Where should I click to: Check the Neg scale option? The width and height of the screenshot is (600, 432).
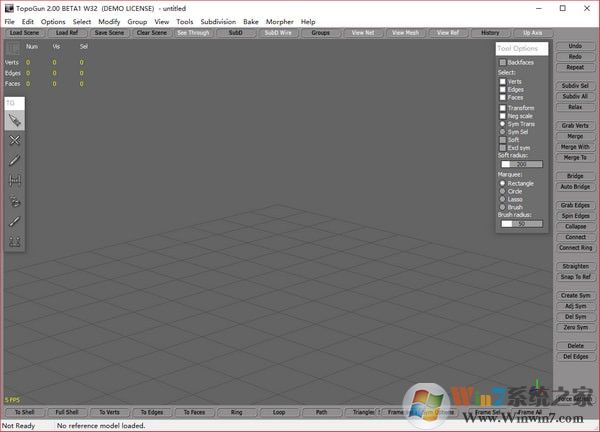pyautogui.click(x=503, y=116)
